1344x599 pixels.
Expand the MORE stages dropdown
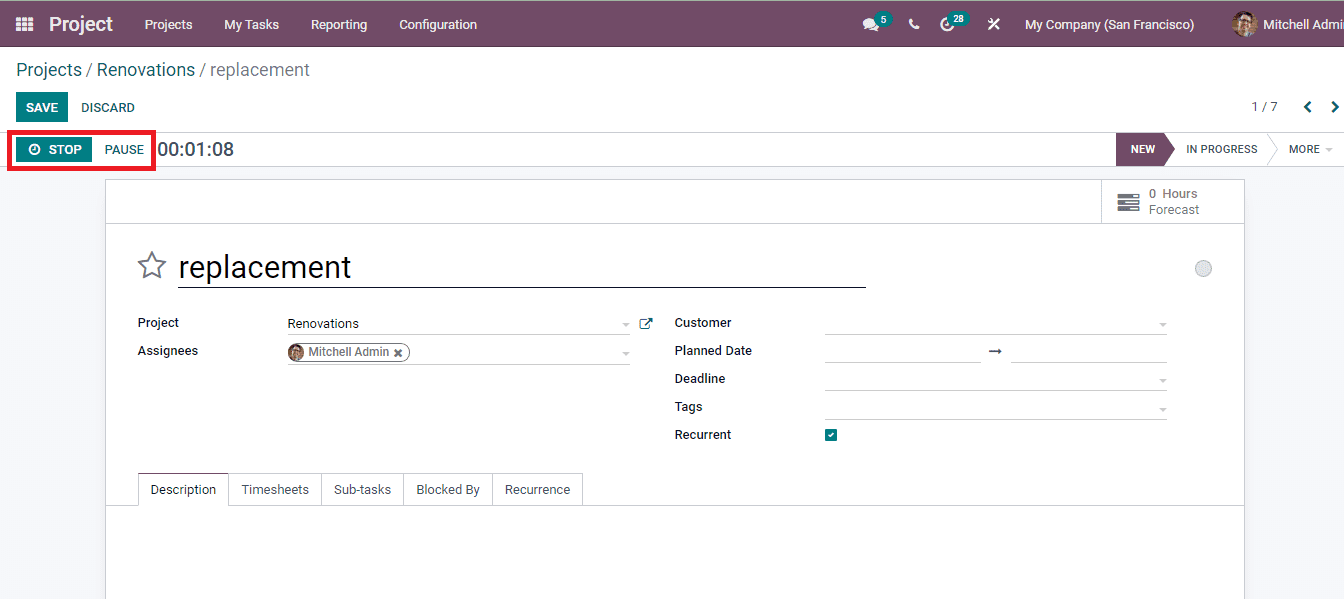tap(1306, 149)
